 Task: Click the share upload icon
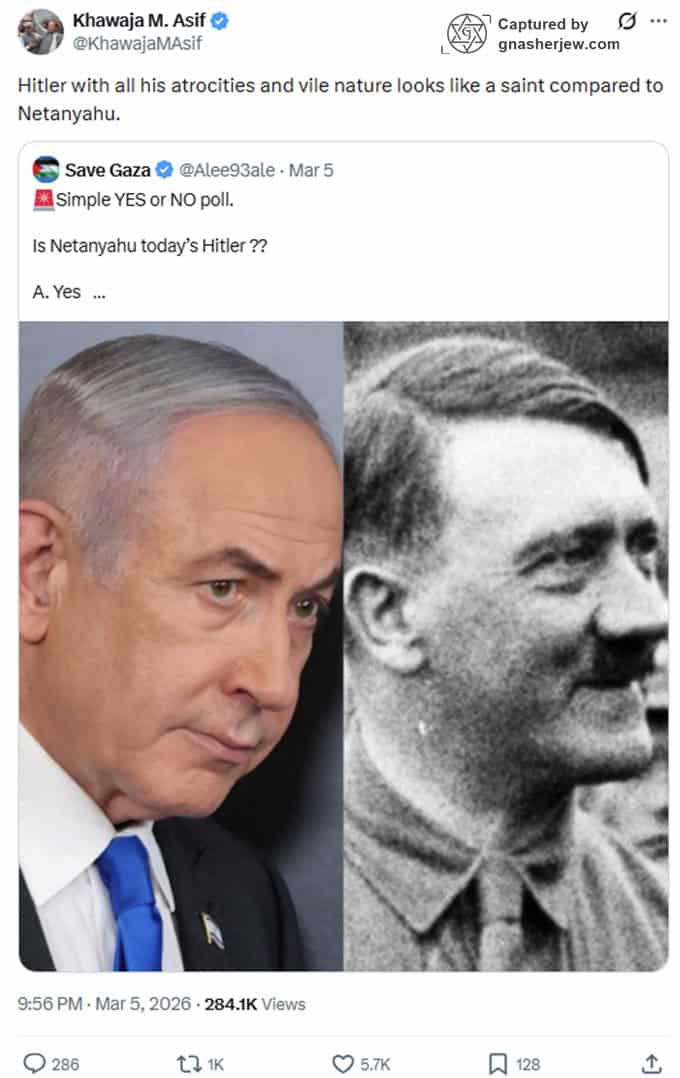[651, 1063]
